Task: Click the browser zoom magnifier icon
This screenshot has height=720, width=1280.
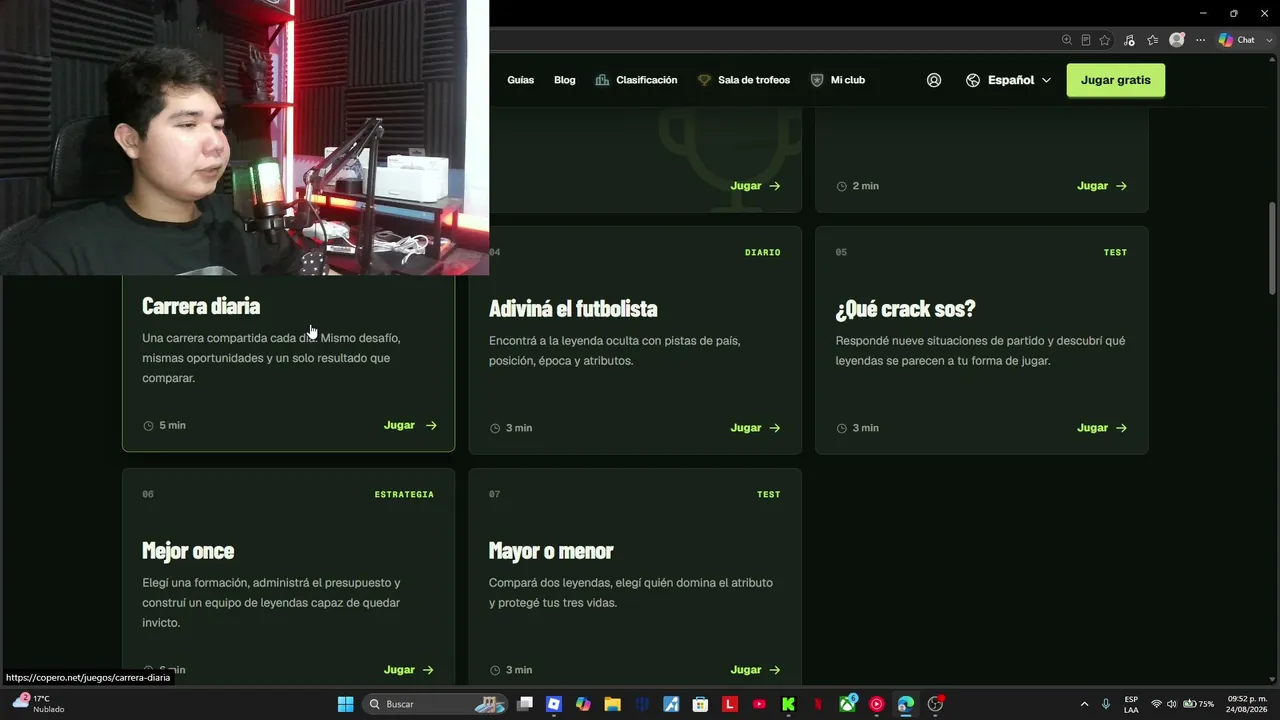Action: (1067, 40)
